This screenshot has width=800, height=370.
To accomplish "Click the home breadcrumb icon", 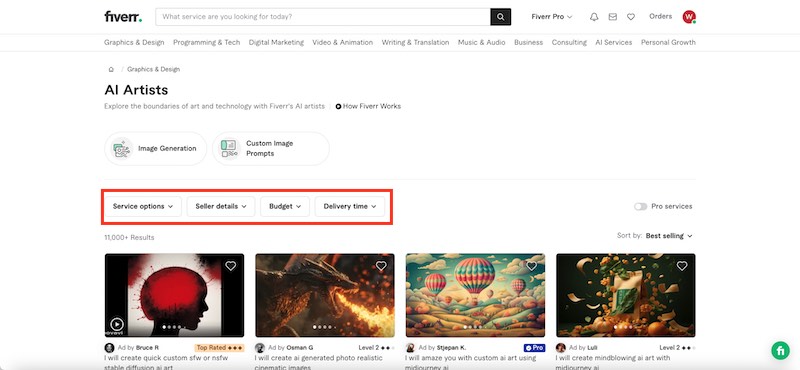I will (111, 69).
